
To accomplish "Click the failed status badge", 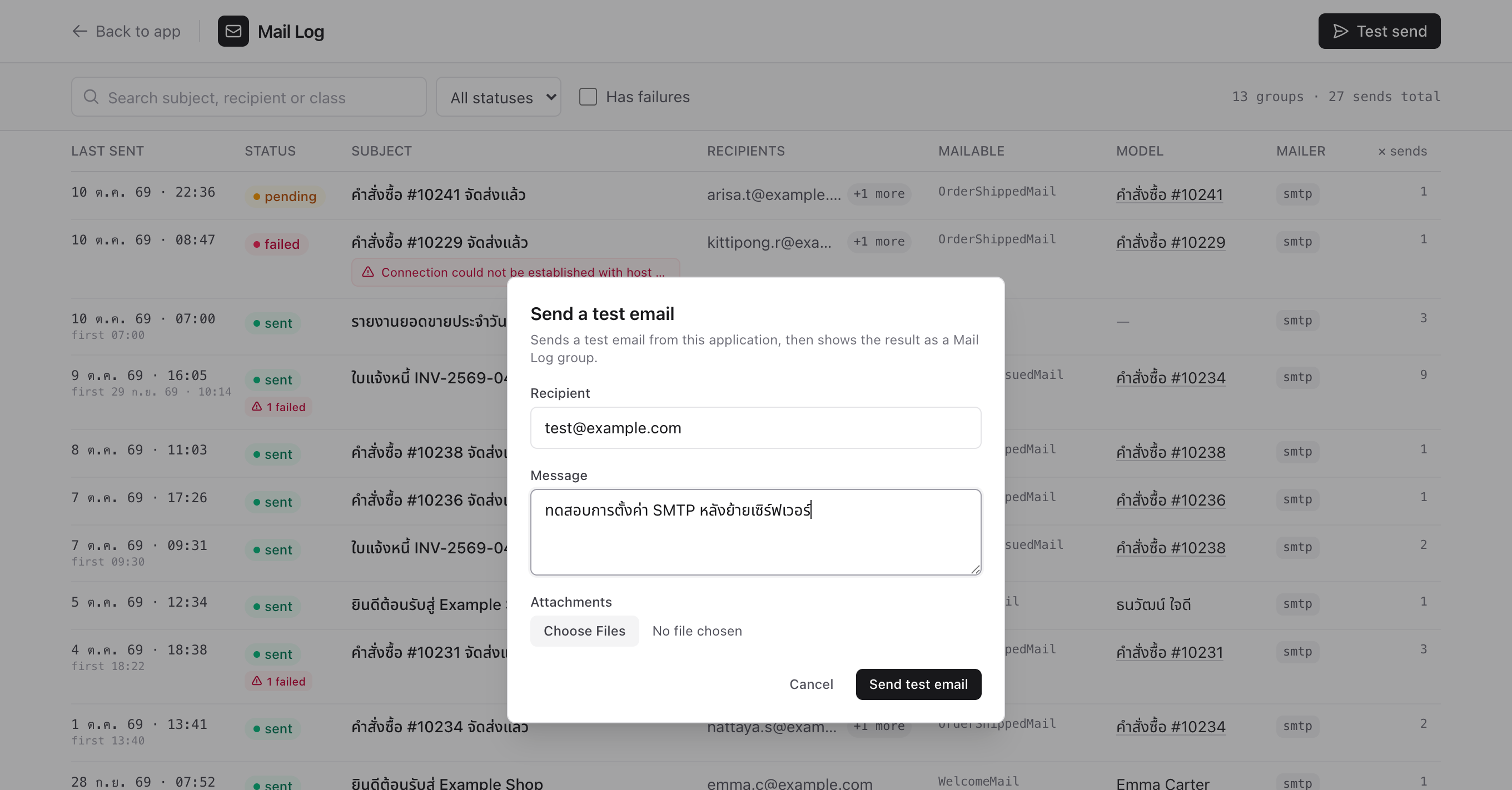I will coord(276,244).
